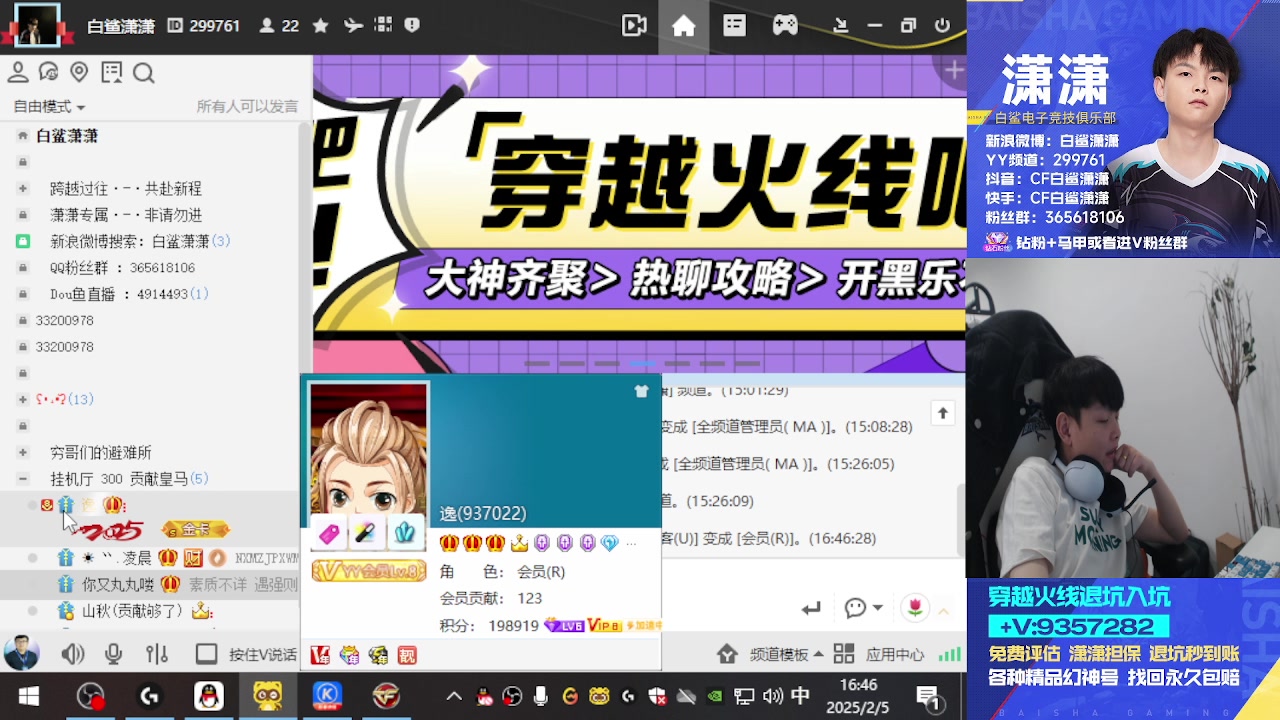Expand the 穷哥们的避难所 channel
The width and height of the screenshot is (1280, 720).
[x=22, y=452]
